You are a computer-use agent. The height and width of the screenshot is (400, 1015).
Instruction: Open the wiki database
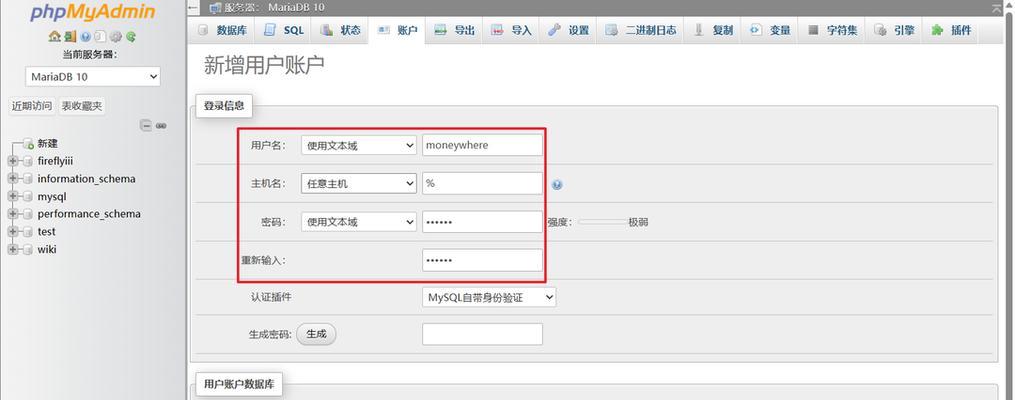(x=47, y=249)
